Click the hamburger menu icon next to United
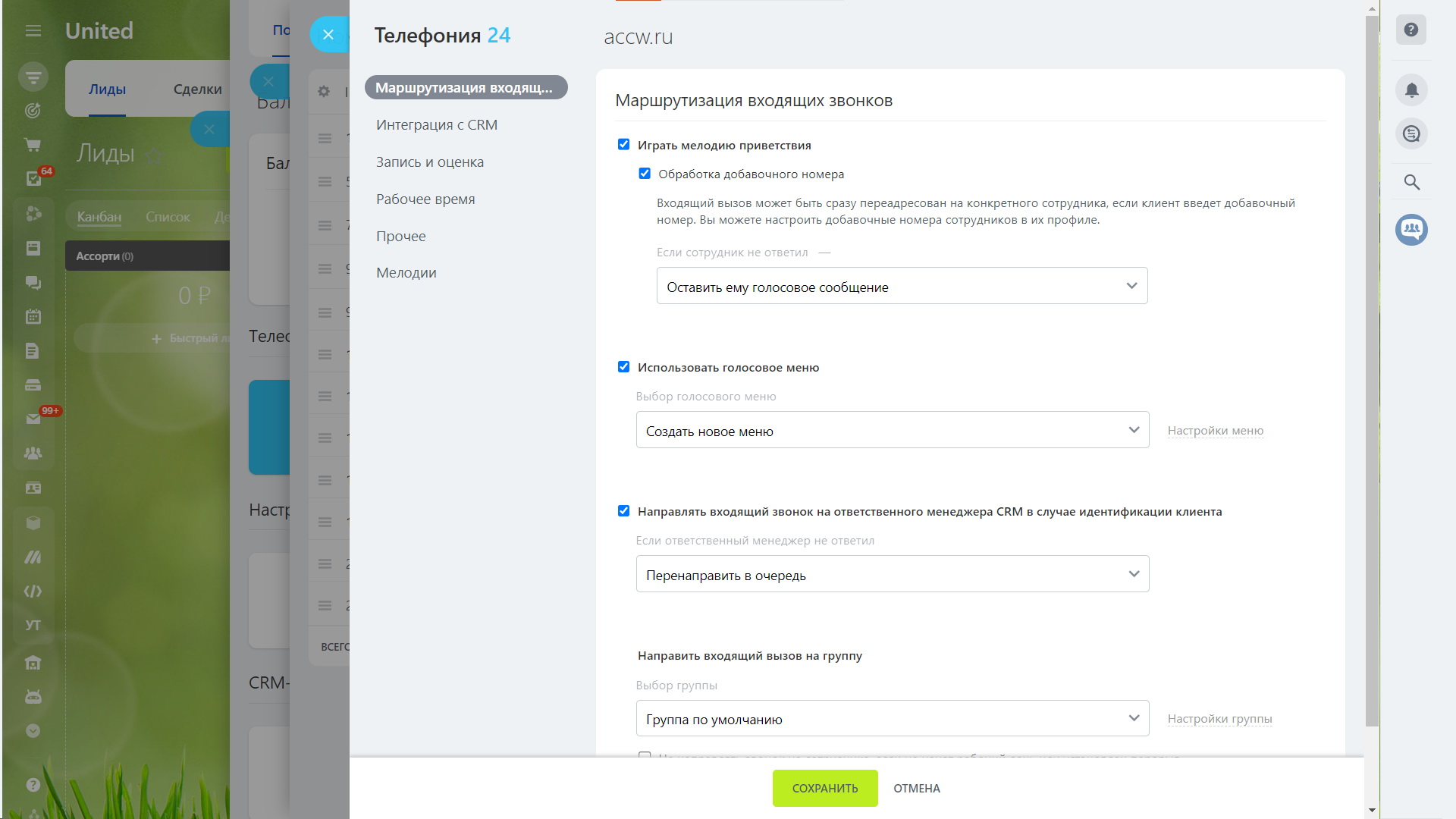Image resolution: width=1456 pixels, height=819 pixels. click(33, 31)
